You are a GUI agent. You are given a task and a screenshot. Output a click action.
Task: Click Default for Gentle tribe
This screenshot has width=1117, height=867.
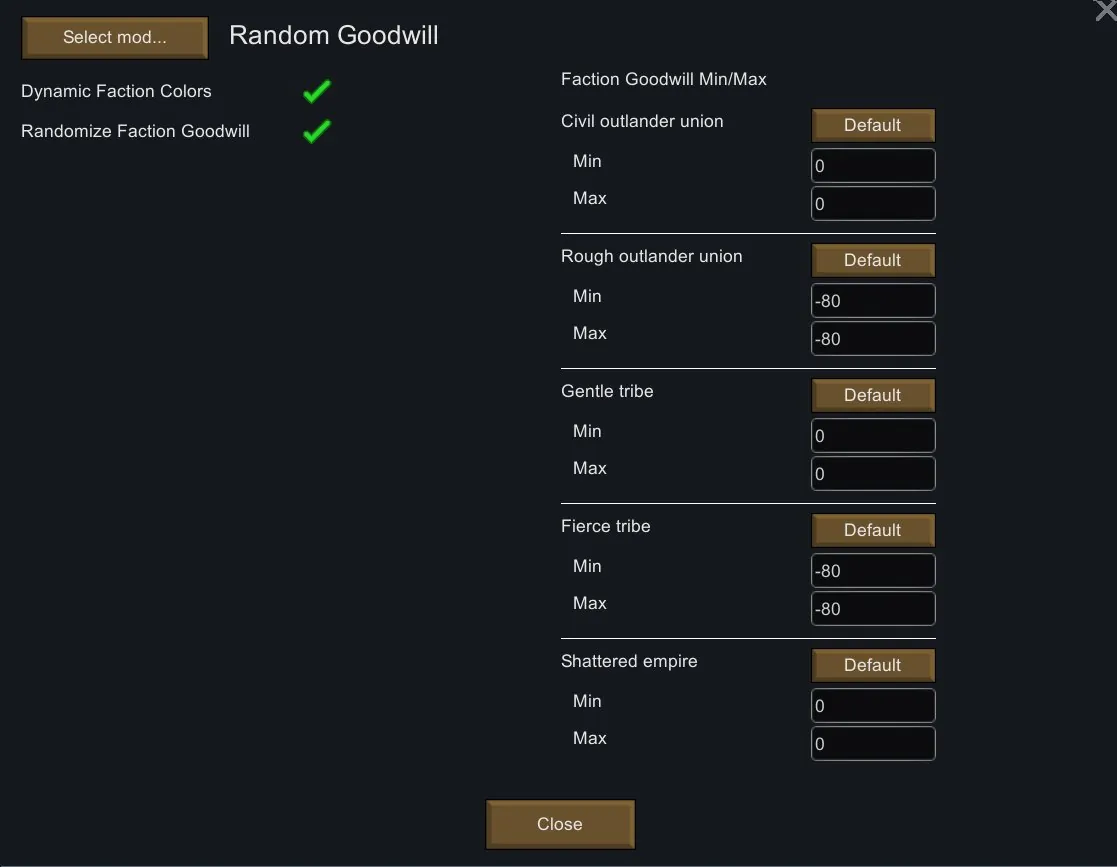pos(872,395)
